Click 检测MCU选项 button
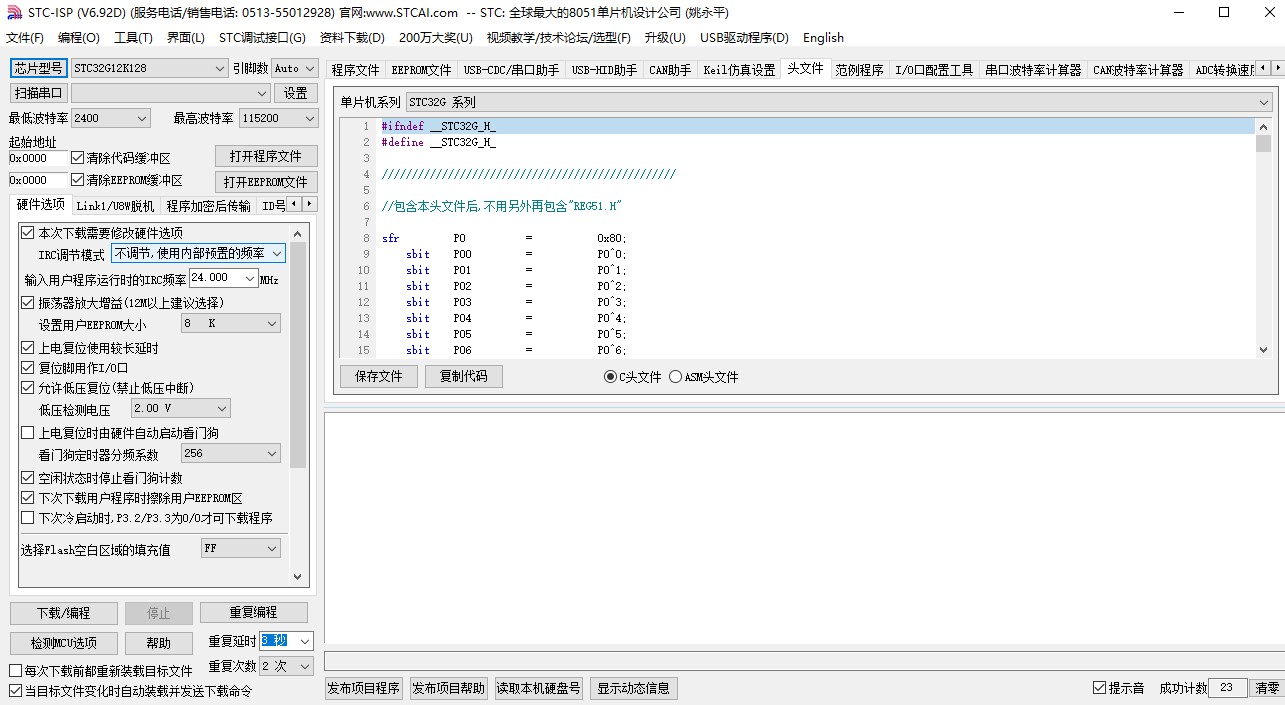Image resolution: width=1285 pixels, height=705 pixels. coord(64,643)
